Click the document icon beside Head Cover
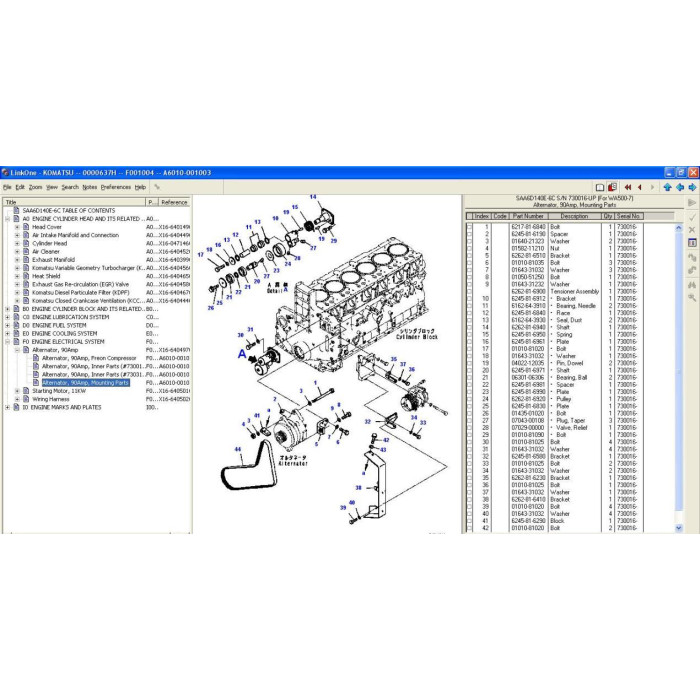This screenshot has width=700, height=700. point(26,227)
